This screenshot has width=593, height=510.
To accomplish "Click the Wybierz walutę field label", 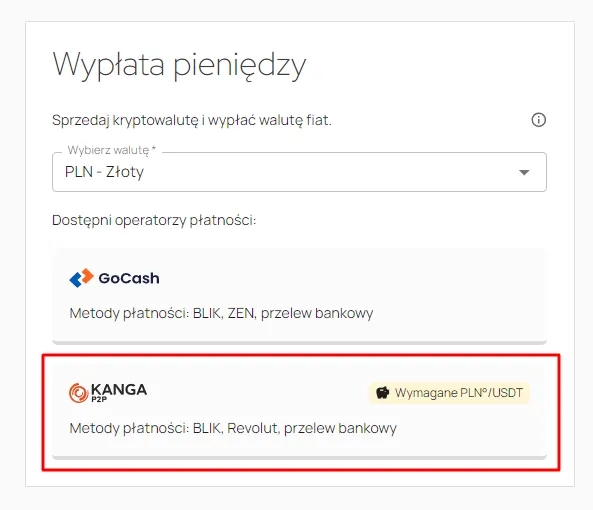I will point(112,150).
